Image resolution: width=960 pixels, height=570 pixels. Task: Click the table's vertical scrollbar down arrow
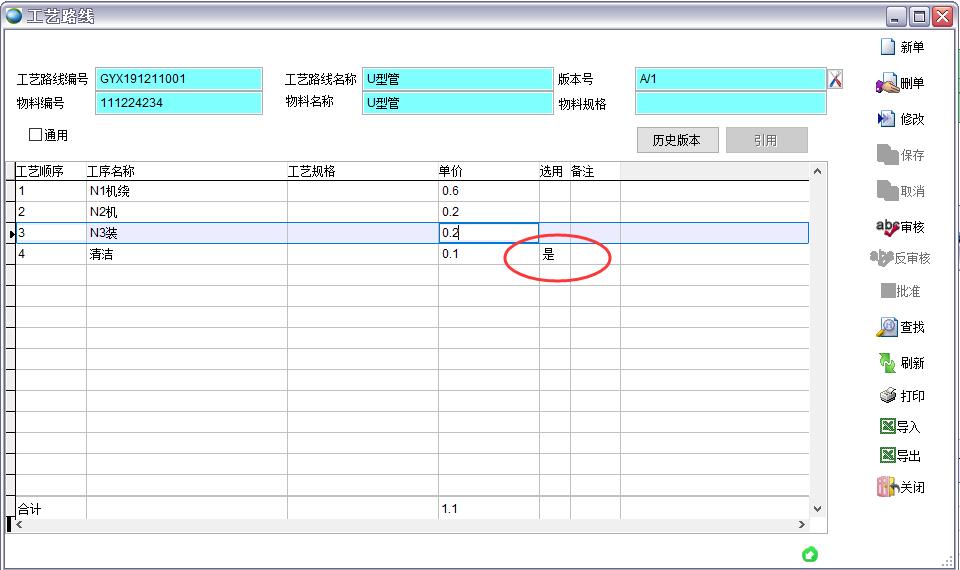[817, 509]
